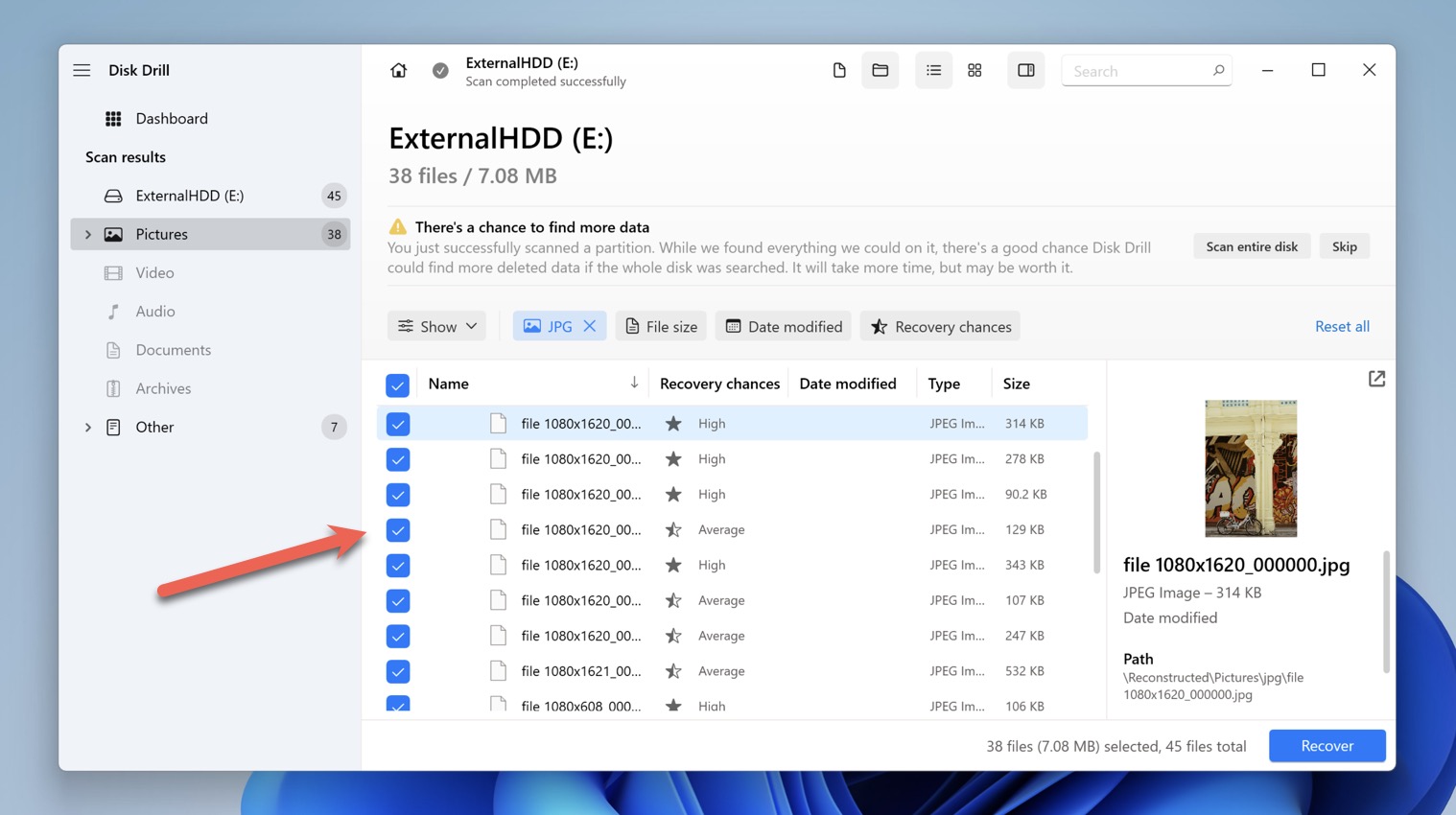Click the Name column sort arrow
Image resolution: width=1456 pixels, height=815 pixels.
click(x=634, y=383)
